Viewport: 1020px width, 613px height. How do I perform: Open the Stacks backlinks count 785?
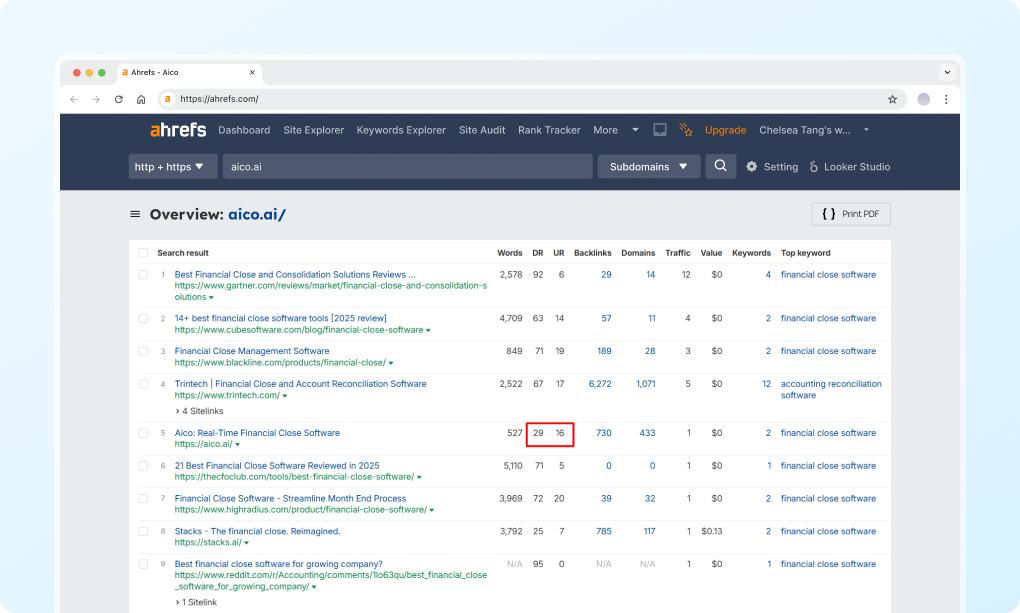coord(603,531)
